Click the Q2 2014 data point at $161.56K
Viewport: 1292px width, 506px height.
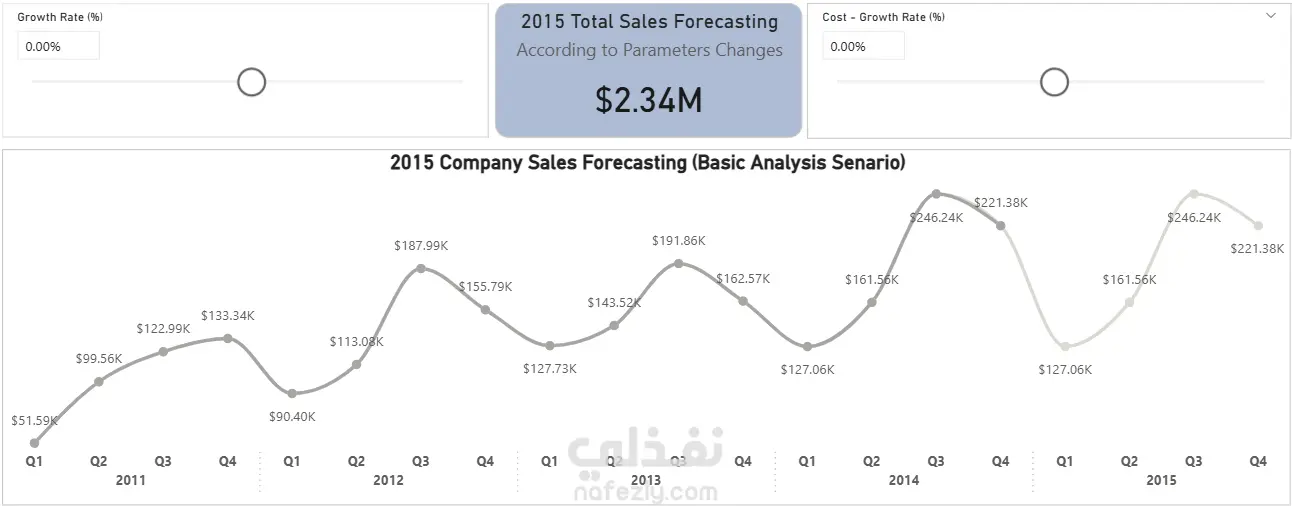pyautogui.click(x=872, y=301)
